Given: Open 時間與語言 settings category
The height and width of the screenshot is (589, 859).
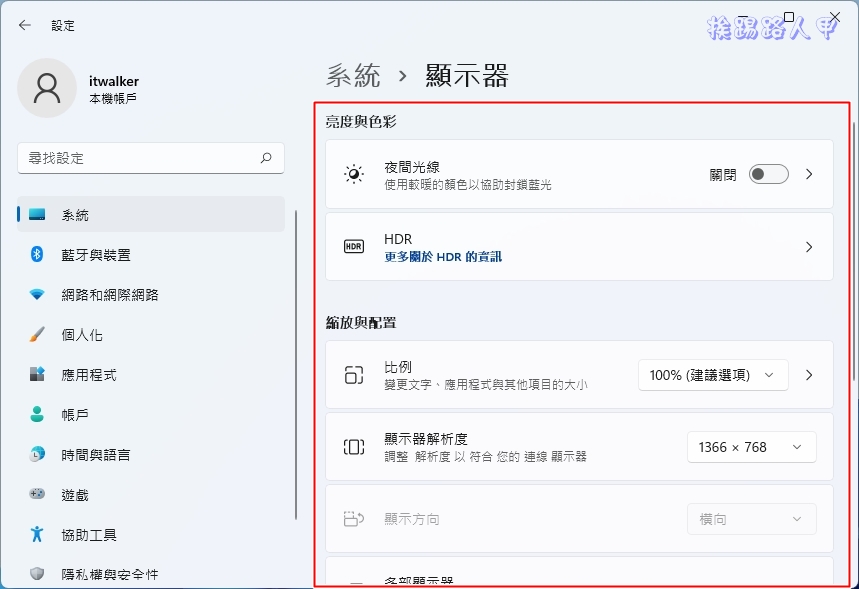Looking at the screenshot, I should tap(151, 454).
